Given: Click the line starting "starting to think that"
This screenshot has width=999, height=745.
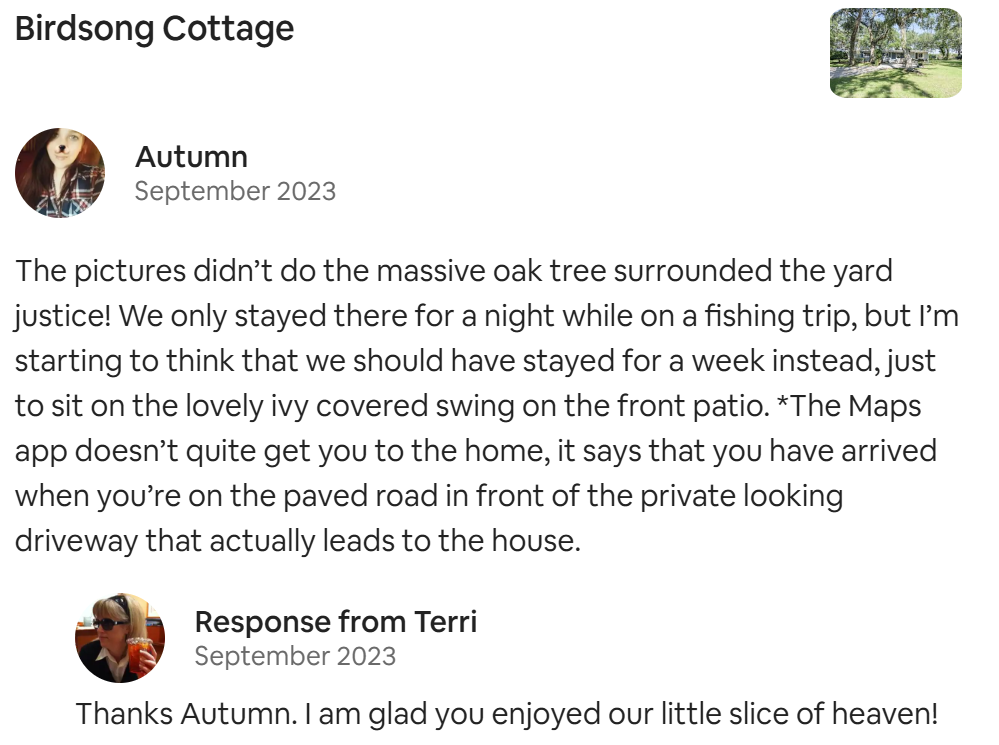Looking at the screenshot, I should pyautogui.click(x=475, y=361).
